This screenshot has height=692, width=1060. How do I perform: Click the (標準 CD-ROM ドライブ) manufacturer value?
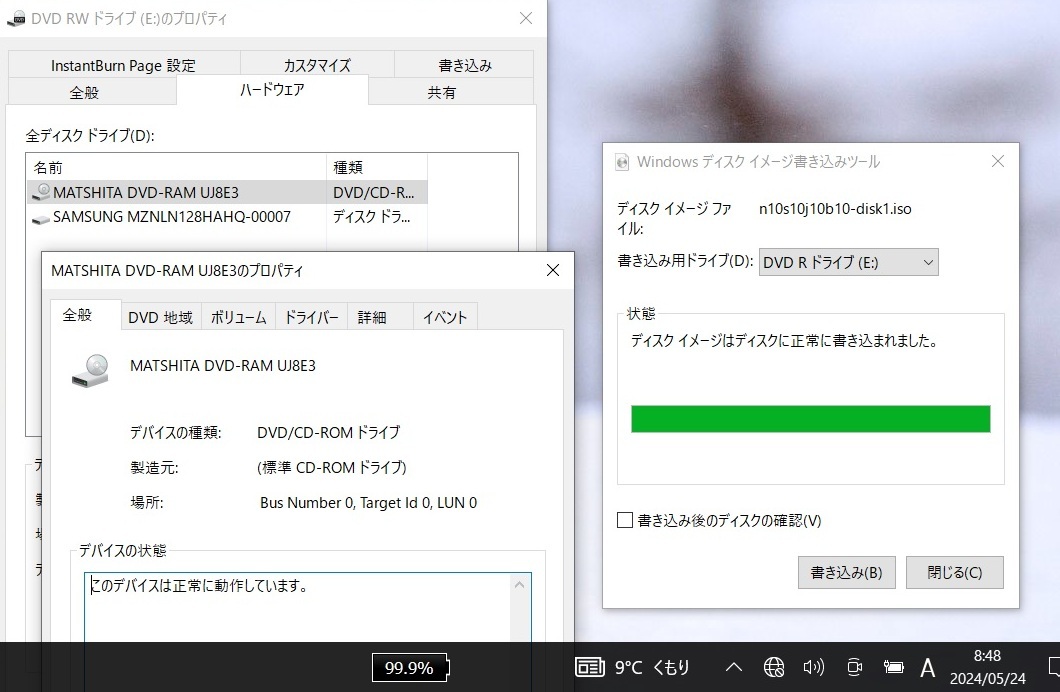(332, 468)
